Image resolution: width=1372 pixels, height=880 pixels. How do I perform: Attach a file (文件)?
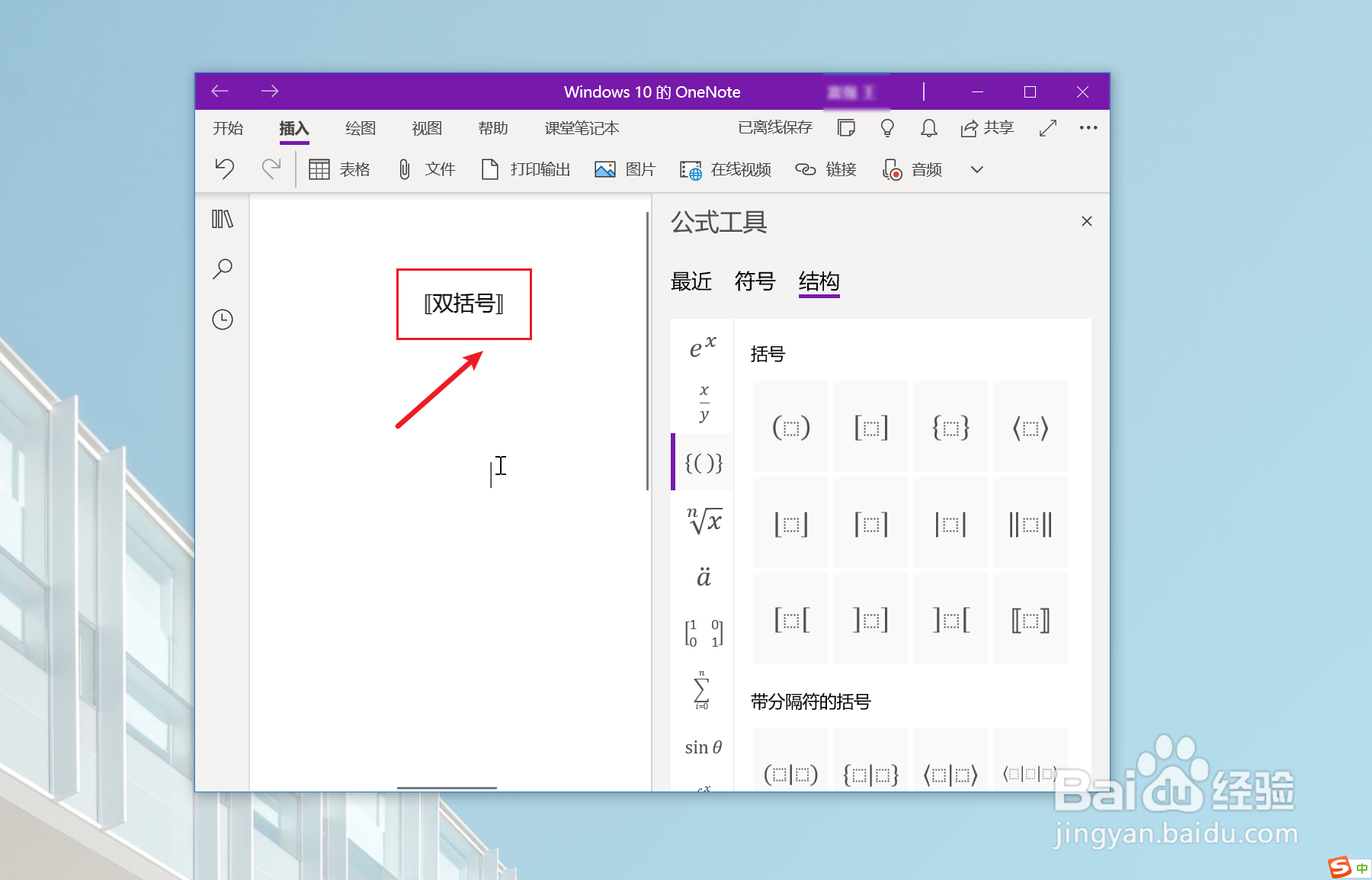(x=426, y=169)
